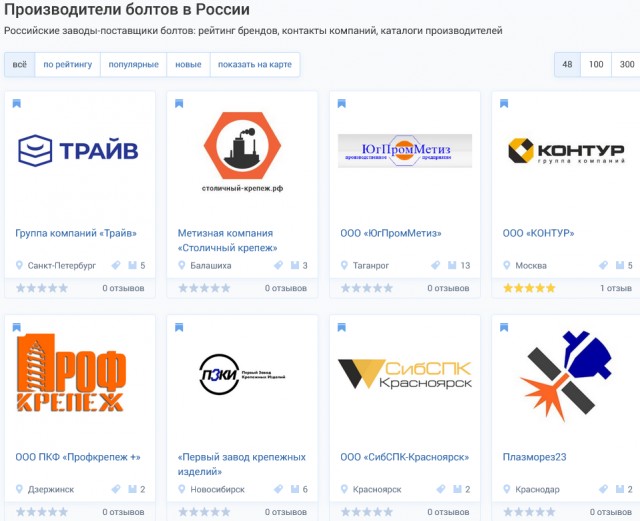The width and height of the screenshot is (640, 521).
Task: Click location pin next to Санкт-Петербург
Action: point(19,265)
